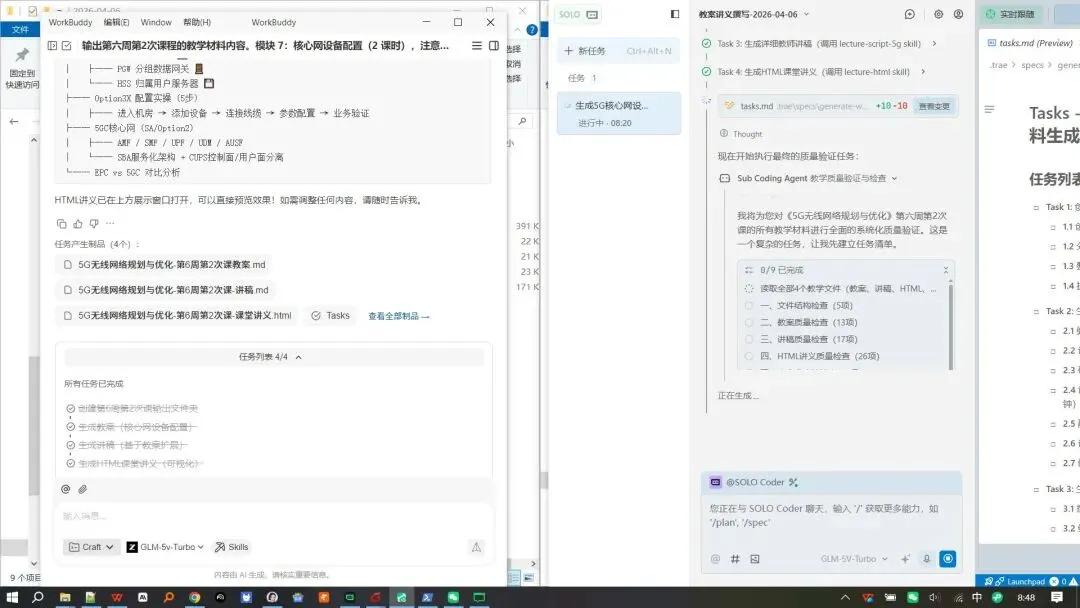The image size is (1080, 608).
Task: Open Trae settings gear
Action: (x=938, y=14)
